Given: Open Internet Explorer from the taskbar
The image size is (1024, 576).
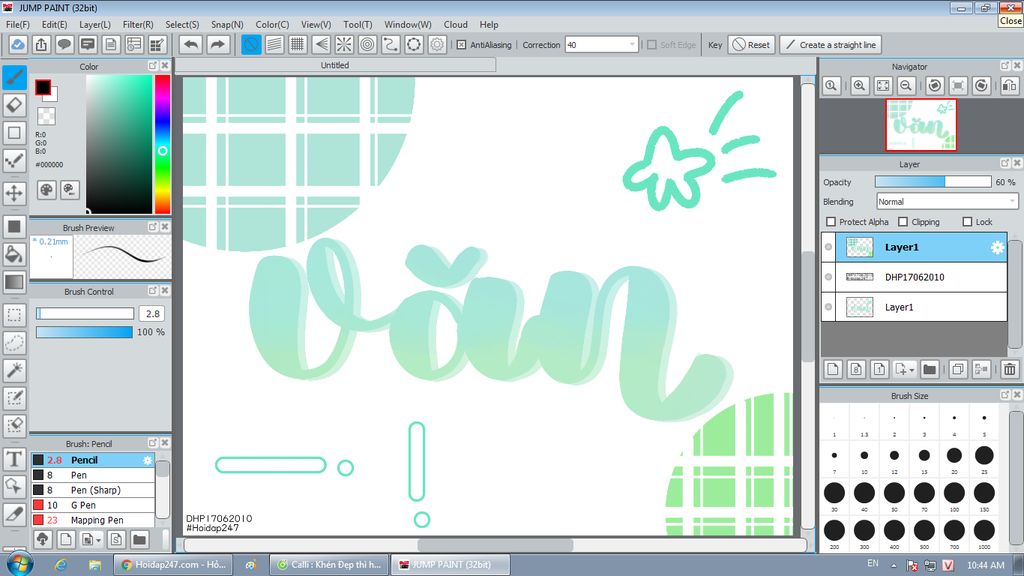Looking at the screenshot, I should click(x=61, y=564).
